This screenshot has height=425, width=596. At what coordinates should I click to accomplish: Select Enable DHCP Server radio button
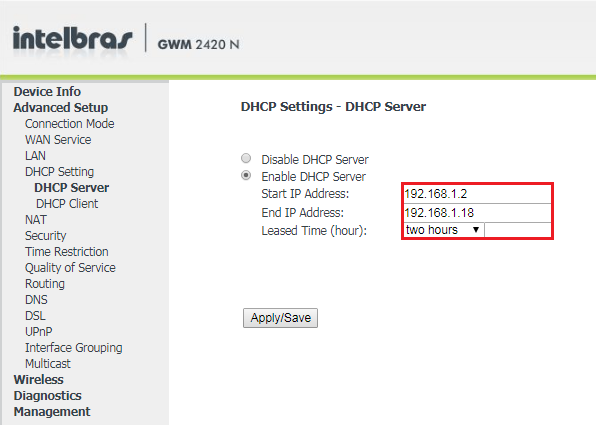click(246, 175)
